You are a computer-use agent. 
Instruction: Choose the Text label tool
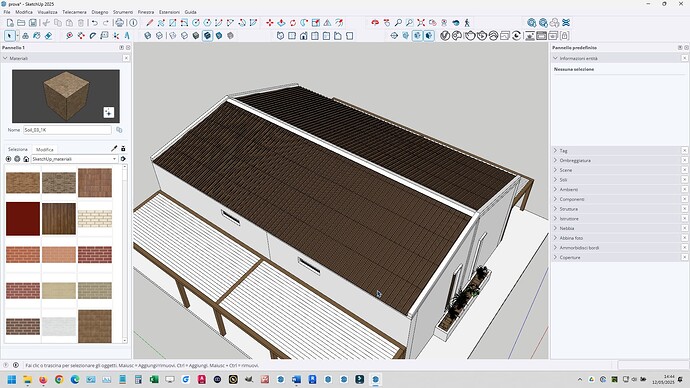127,36
